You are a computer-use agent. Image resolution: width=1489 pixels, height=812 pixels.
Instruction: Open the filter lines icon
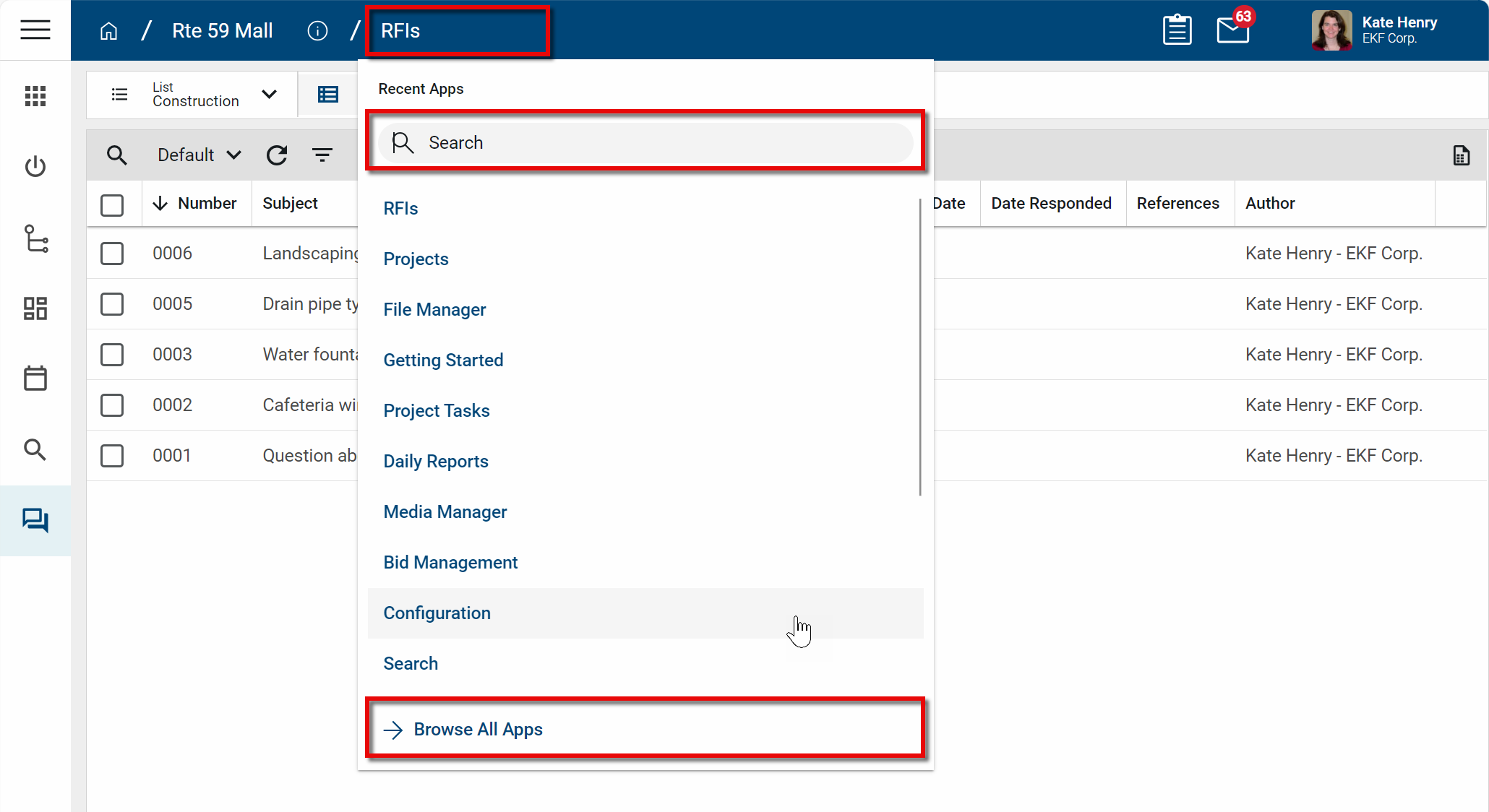click(x=322, y=155)
